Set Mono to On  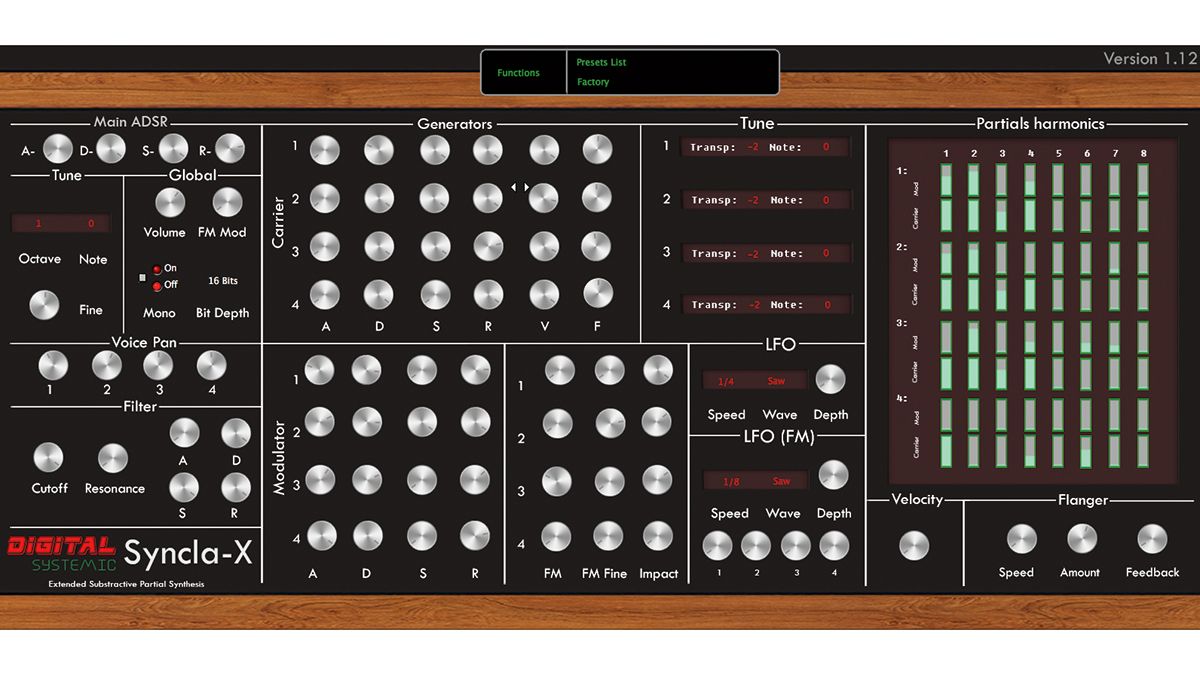tap(157, 267)
